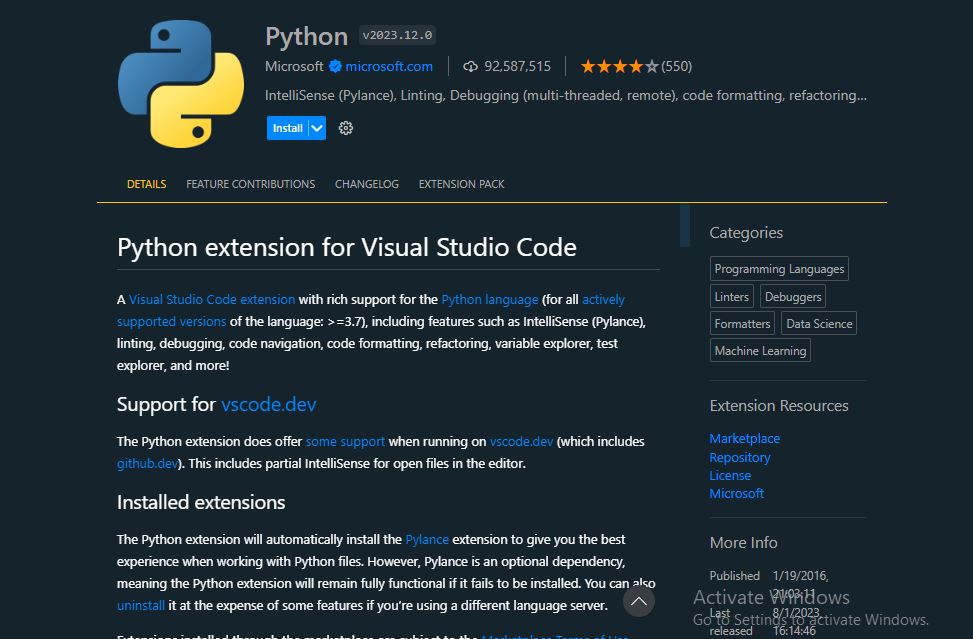Viewport: 973px width, 639px height.
Task: Click the verified publisher badge beside microsoft.com
Action: point(335,66)
